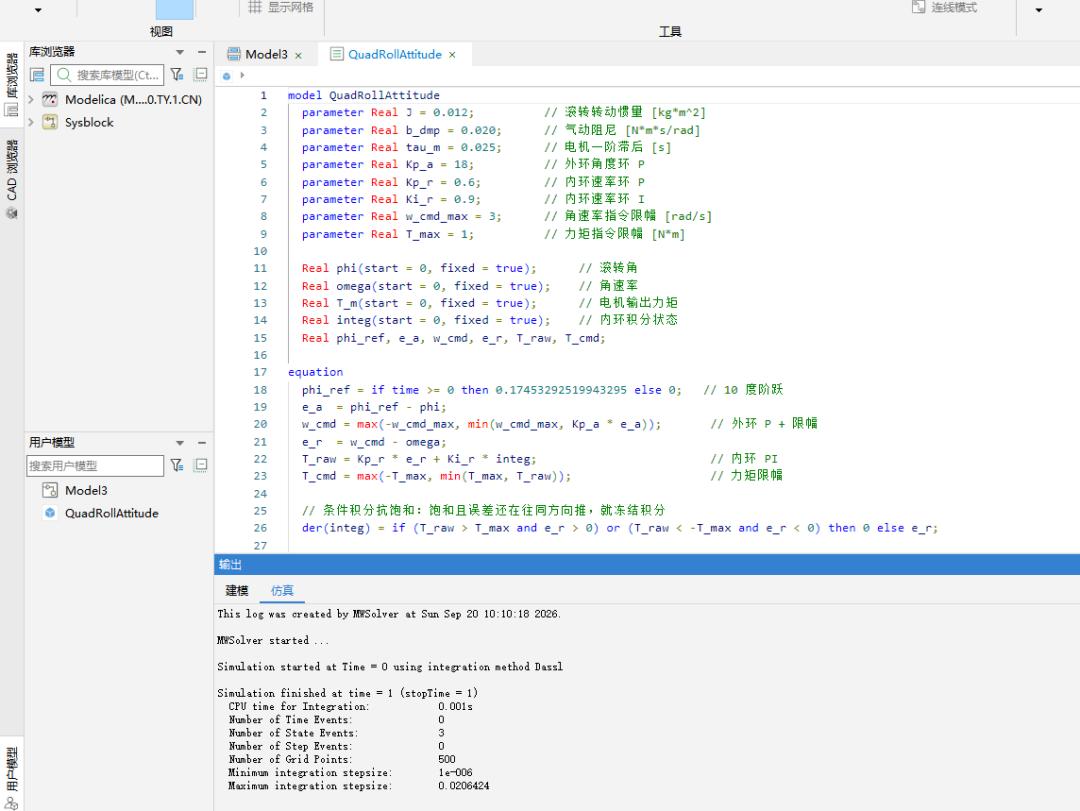The width and height of the screenshot is (1080, 811).
Task: Click the Model3 icon in user models
Action: [50, 491]
